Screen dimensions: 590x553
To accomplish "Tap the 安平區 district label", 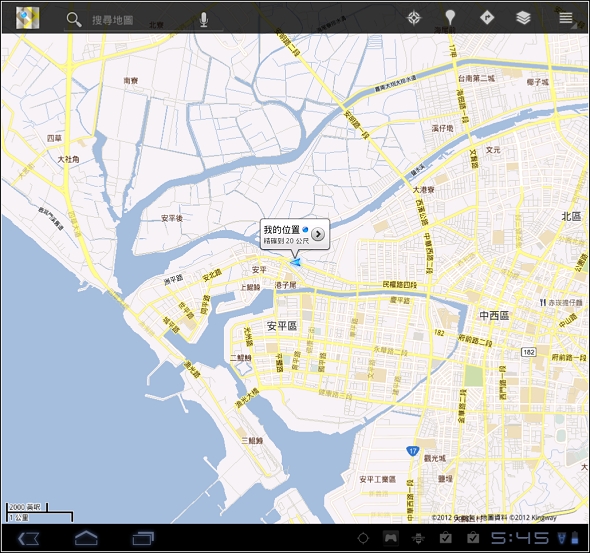I will point(282,326).
